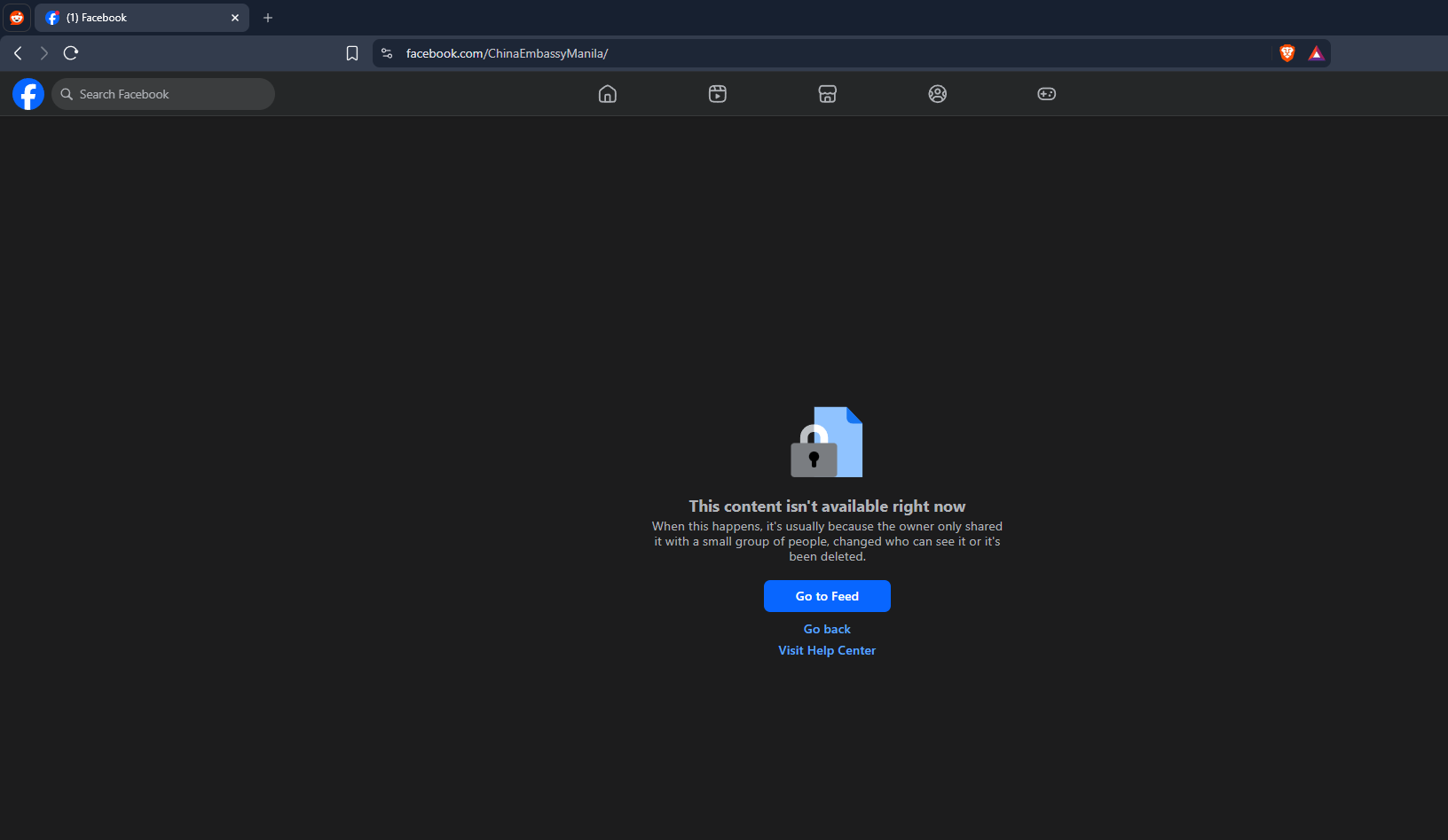
Task: Click the browser forward arrow
Action: pyautogui.click(x=43, y=53)
